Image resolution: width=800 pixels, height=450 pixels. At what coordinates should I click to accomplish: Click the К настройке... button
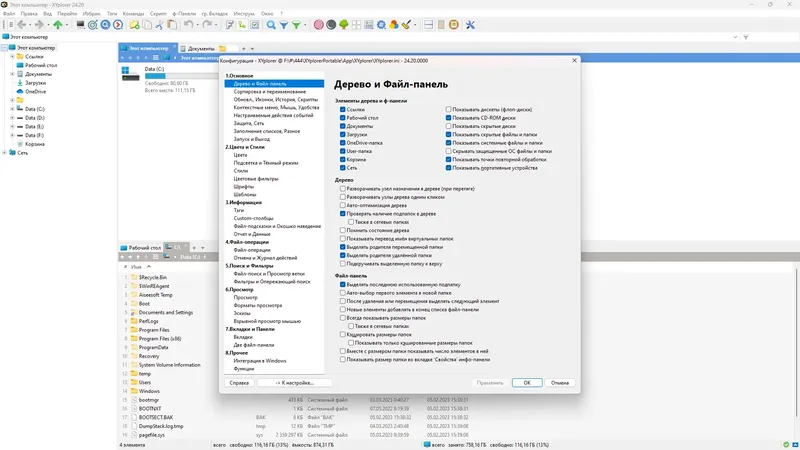pos(294,383)
